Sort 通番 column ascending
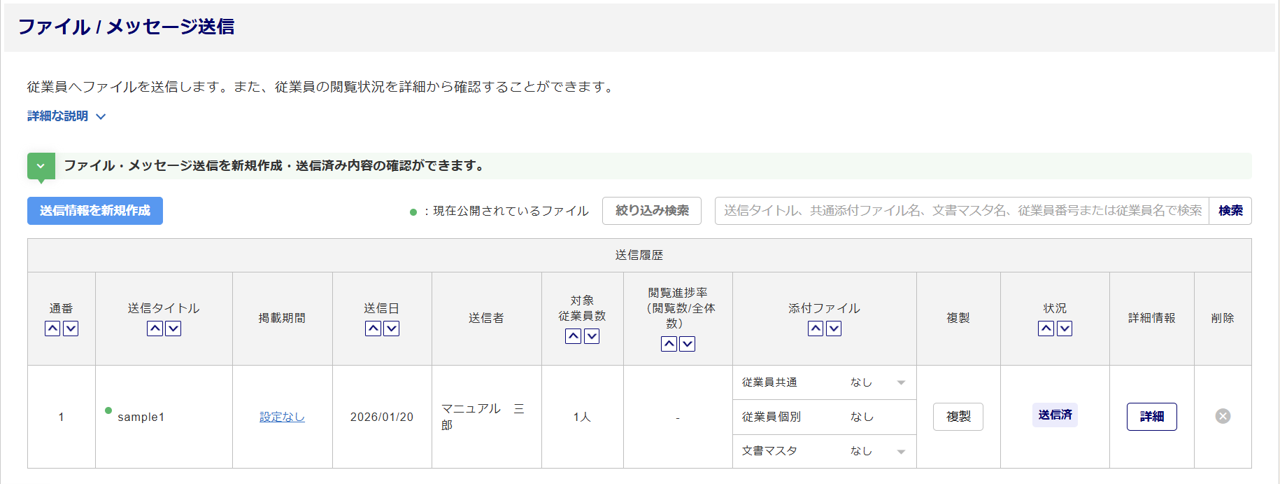1280x484 pixels. (x=53, y=328)
